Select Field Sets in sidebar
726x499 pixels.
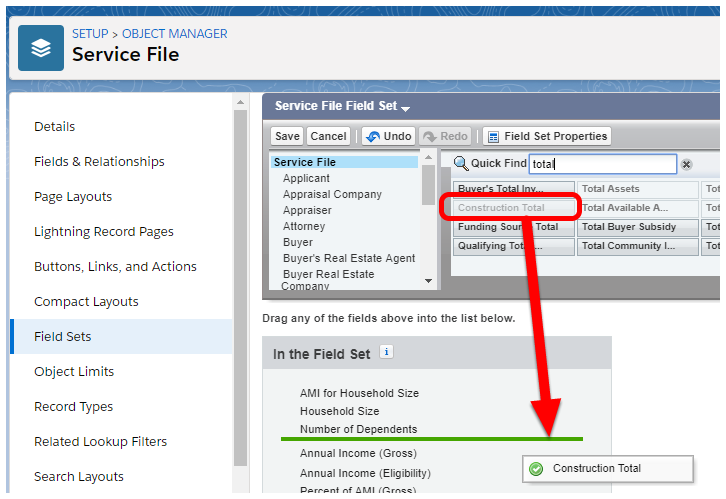tap(121, 337)
